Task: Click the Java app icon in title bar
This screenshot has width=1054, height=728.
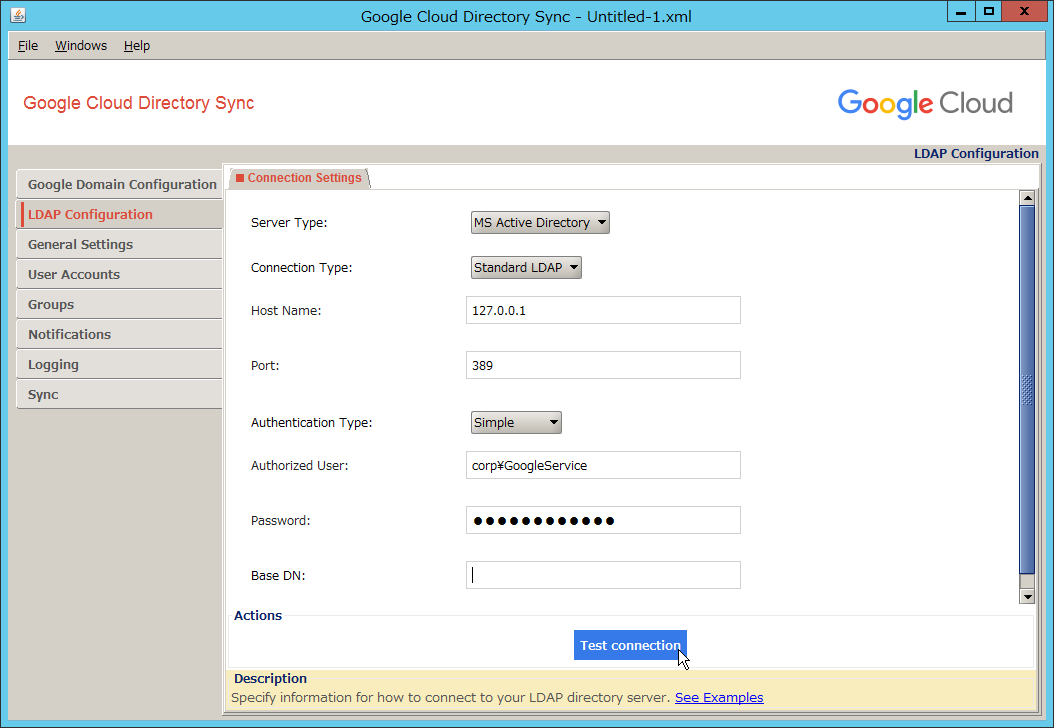Action: (x=18, y=15)
